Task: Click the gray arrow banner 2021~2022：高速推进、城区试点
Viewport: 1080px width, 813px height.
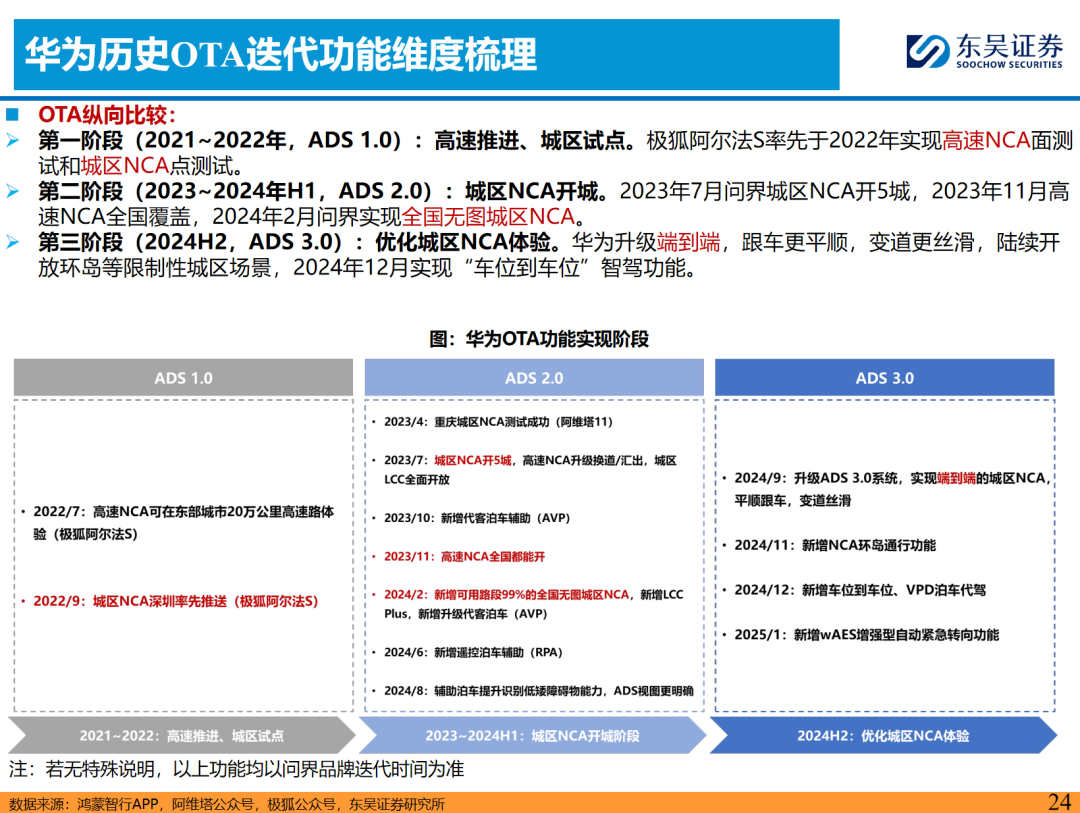Action: [x=182, y=735]
